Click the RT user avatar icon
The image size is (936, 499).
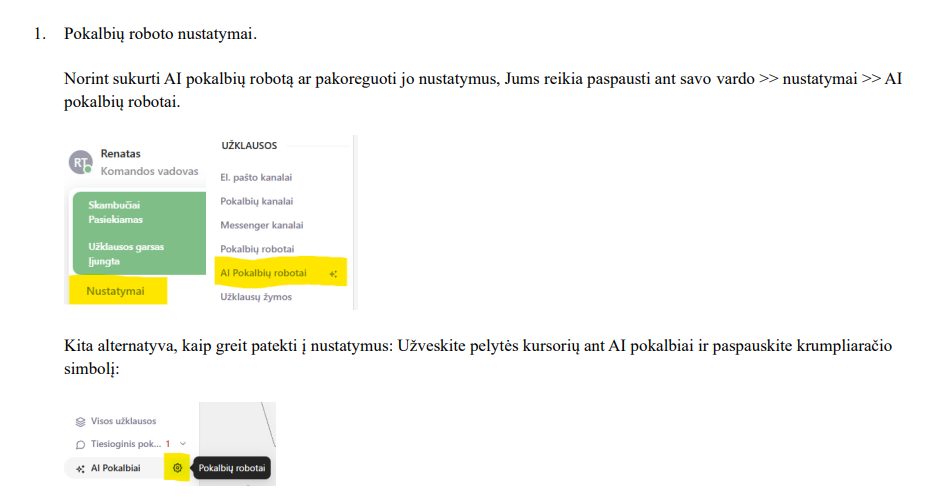80,162
